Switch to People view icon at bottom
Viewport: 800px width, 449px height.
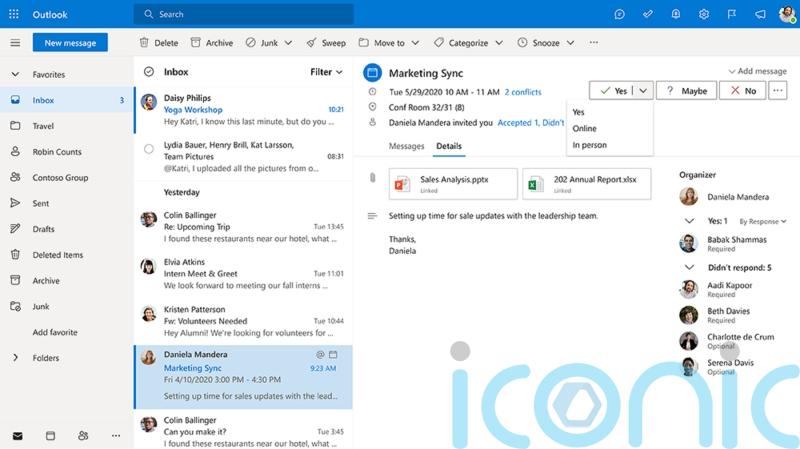(83, 436)
